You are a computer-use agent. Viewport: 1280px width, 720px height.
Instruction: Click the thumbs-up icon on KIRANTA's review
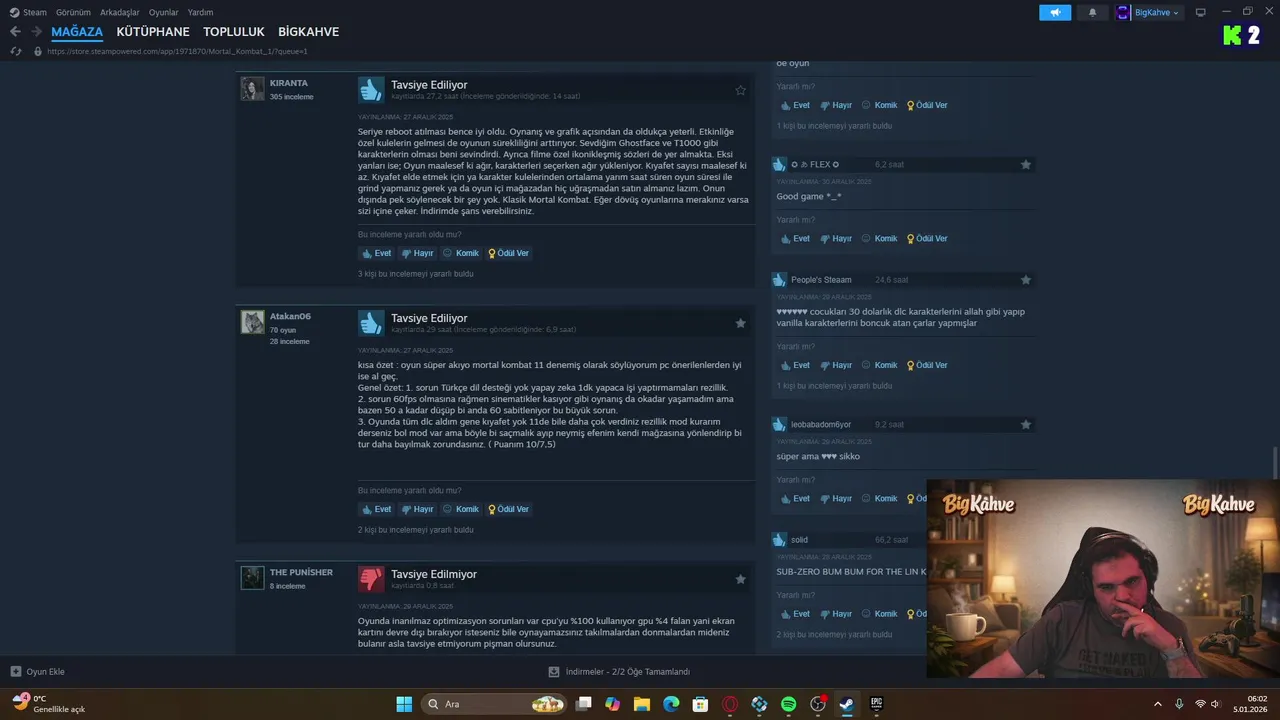coord(371,89)
